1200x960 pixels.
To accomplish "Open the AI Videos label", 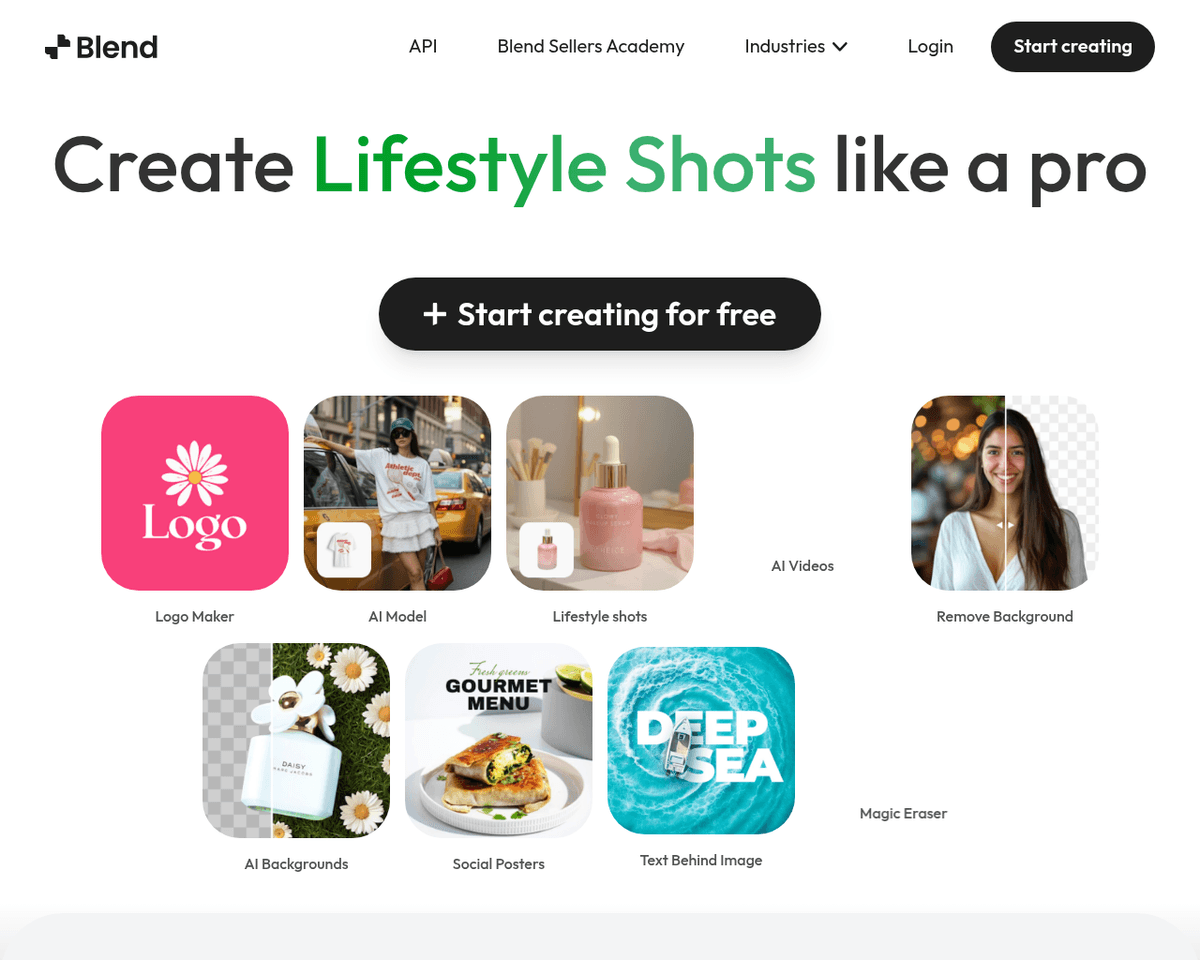I will tap(802, 566).
